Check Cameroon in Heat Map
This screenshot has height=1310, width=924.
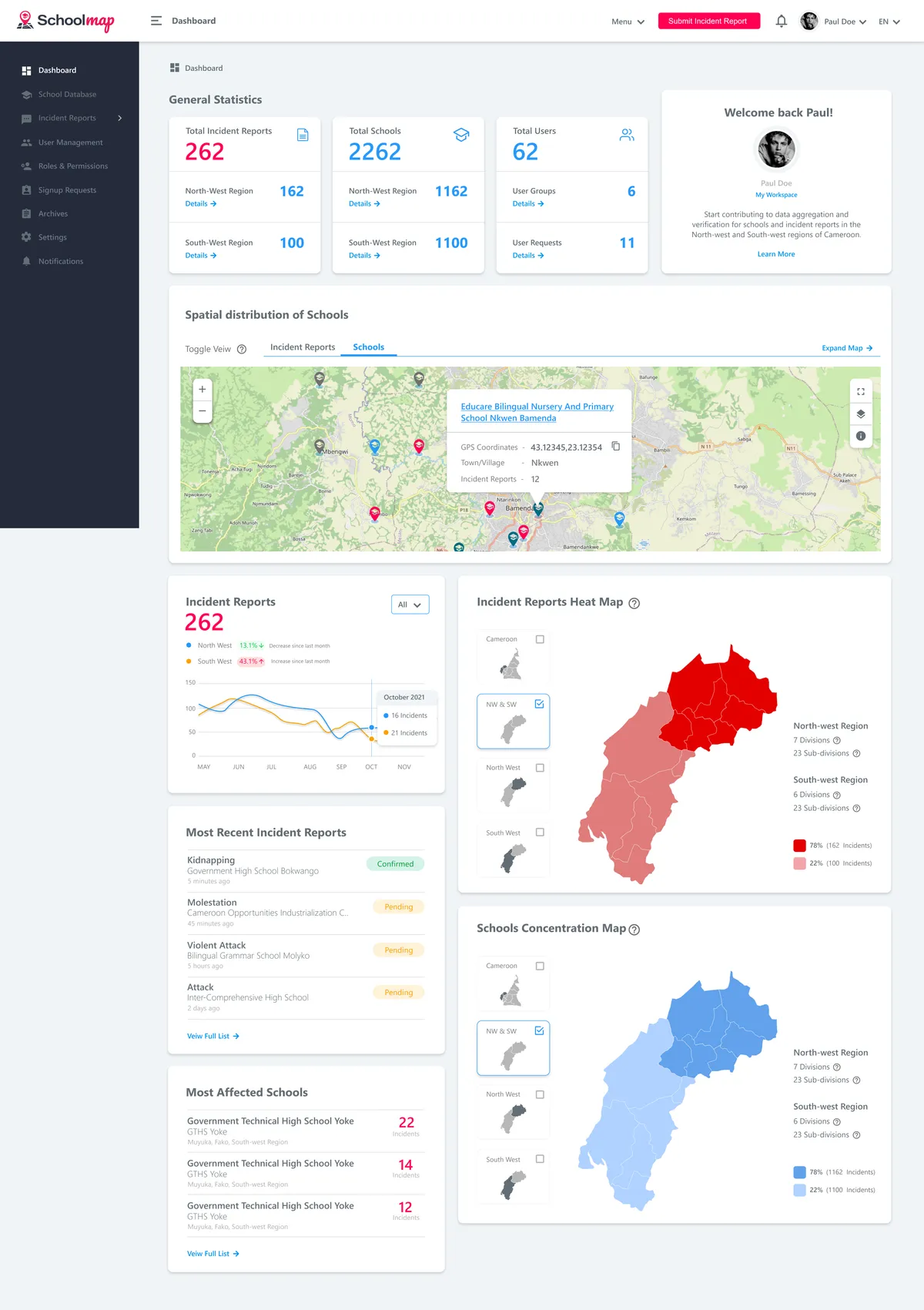540,639
